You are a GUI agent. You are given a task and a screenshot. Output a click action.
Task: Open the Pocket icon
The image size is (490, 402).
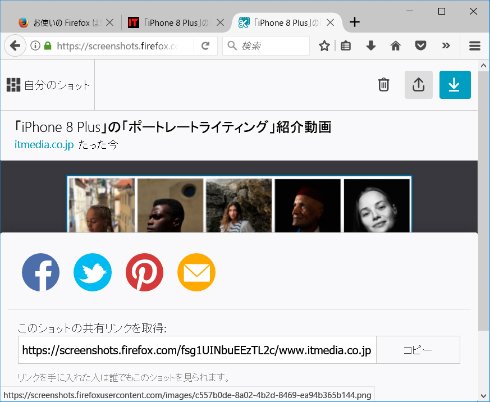click(x=420, y=46)
